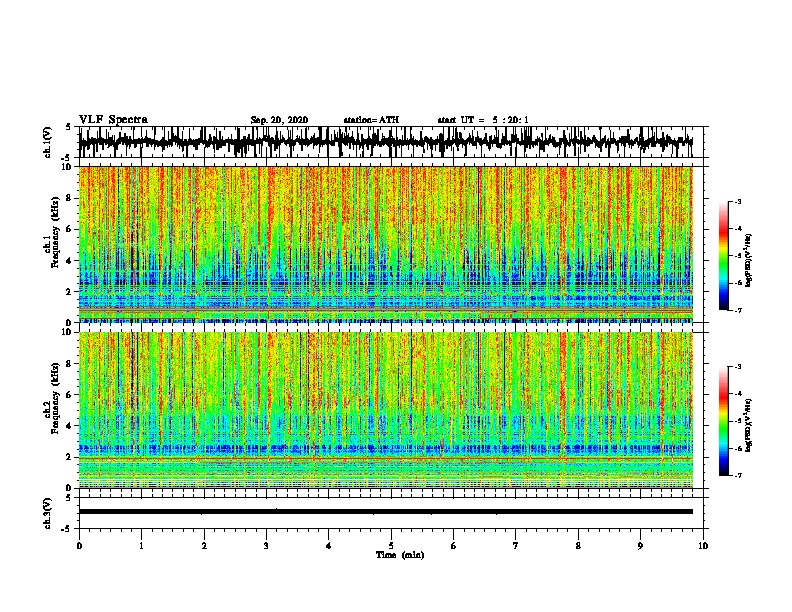Click the "Time (min)" axis title
Viewport: 792px width, 612px height.
tap(400, 555)
